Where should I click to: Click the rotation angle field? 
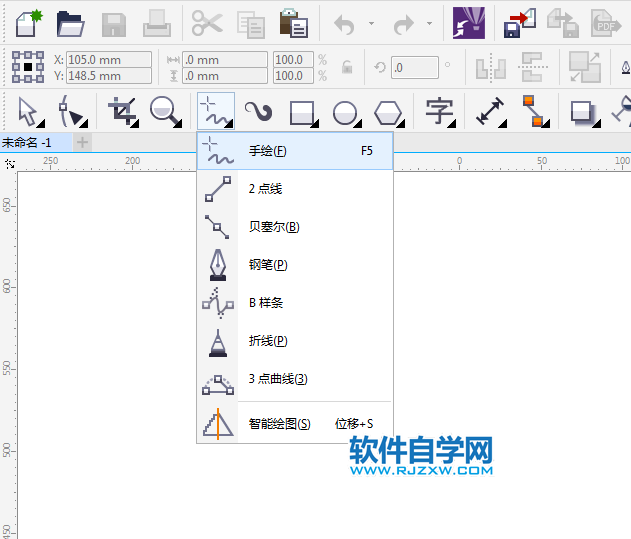[414, 68]
